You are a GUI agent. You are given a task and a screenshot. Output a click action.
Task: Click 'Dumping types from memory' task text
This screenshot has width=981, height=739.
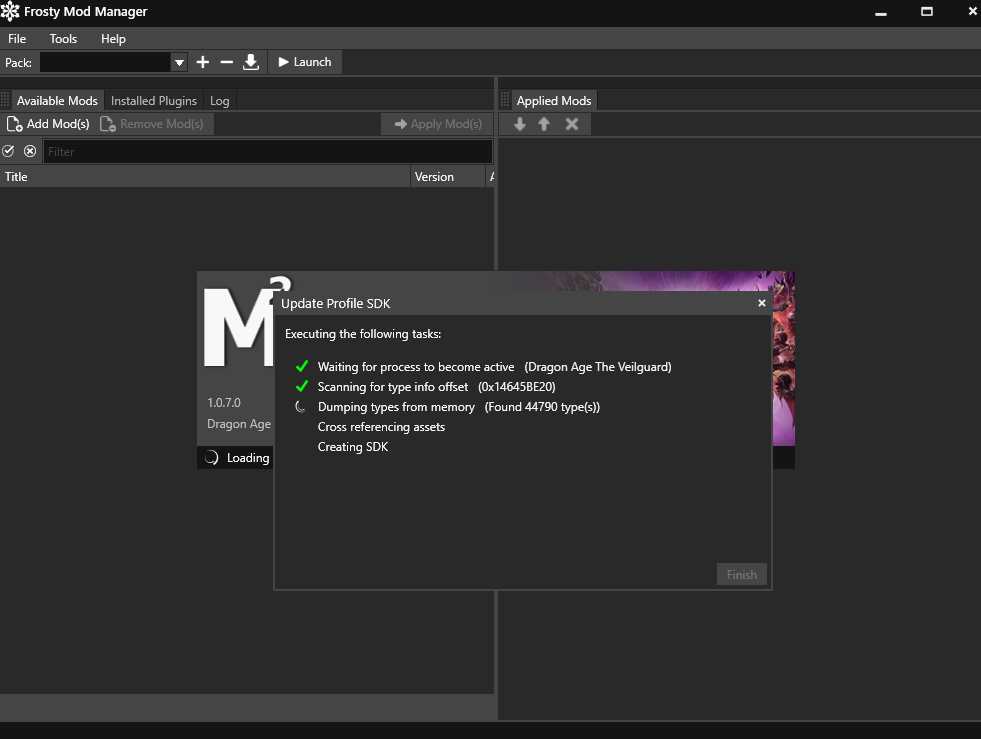(396, 407)
